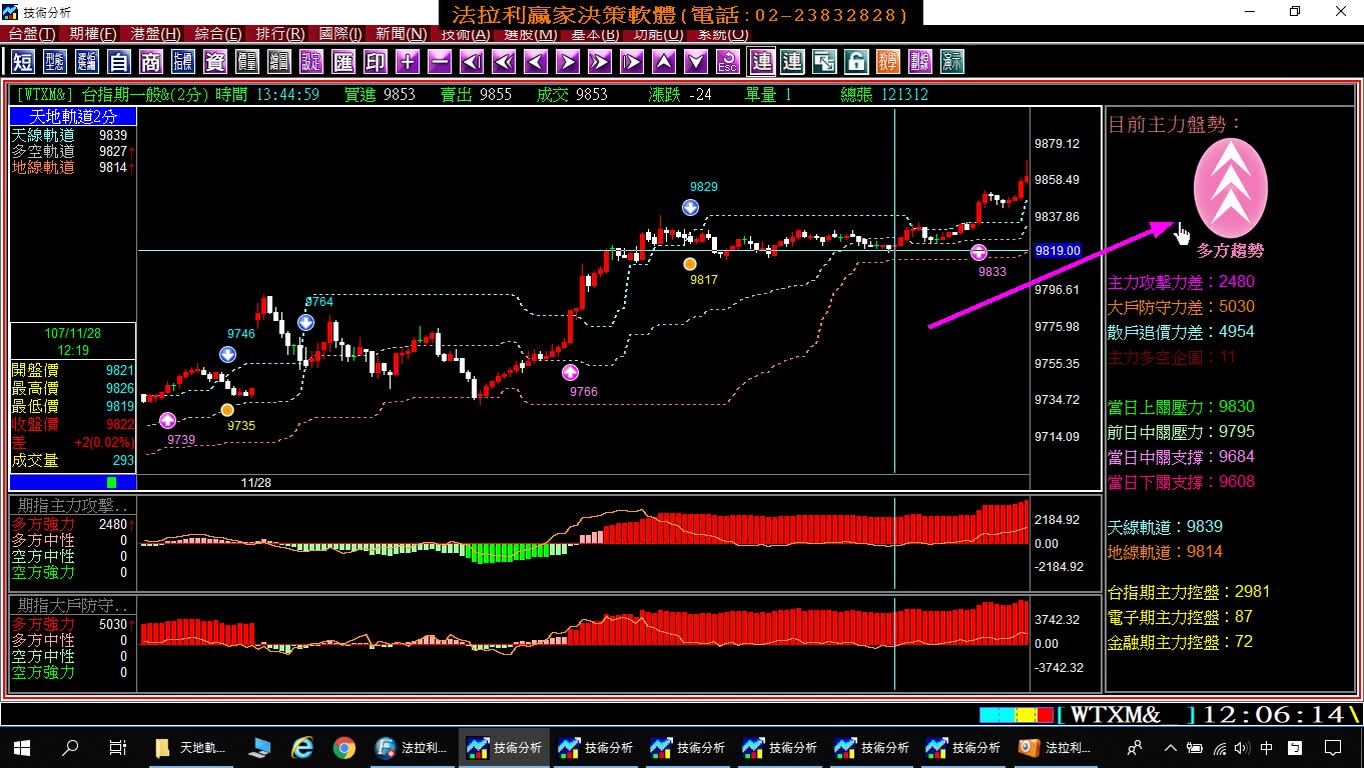
Task: Click the plus zoom-in toolbar icon
Action: 408,62
